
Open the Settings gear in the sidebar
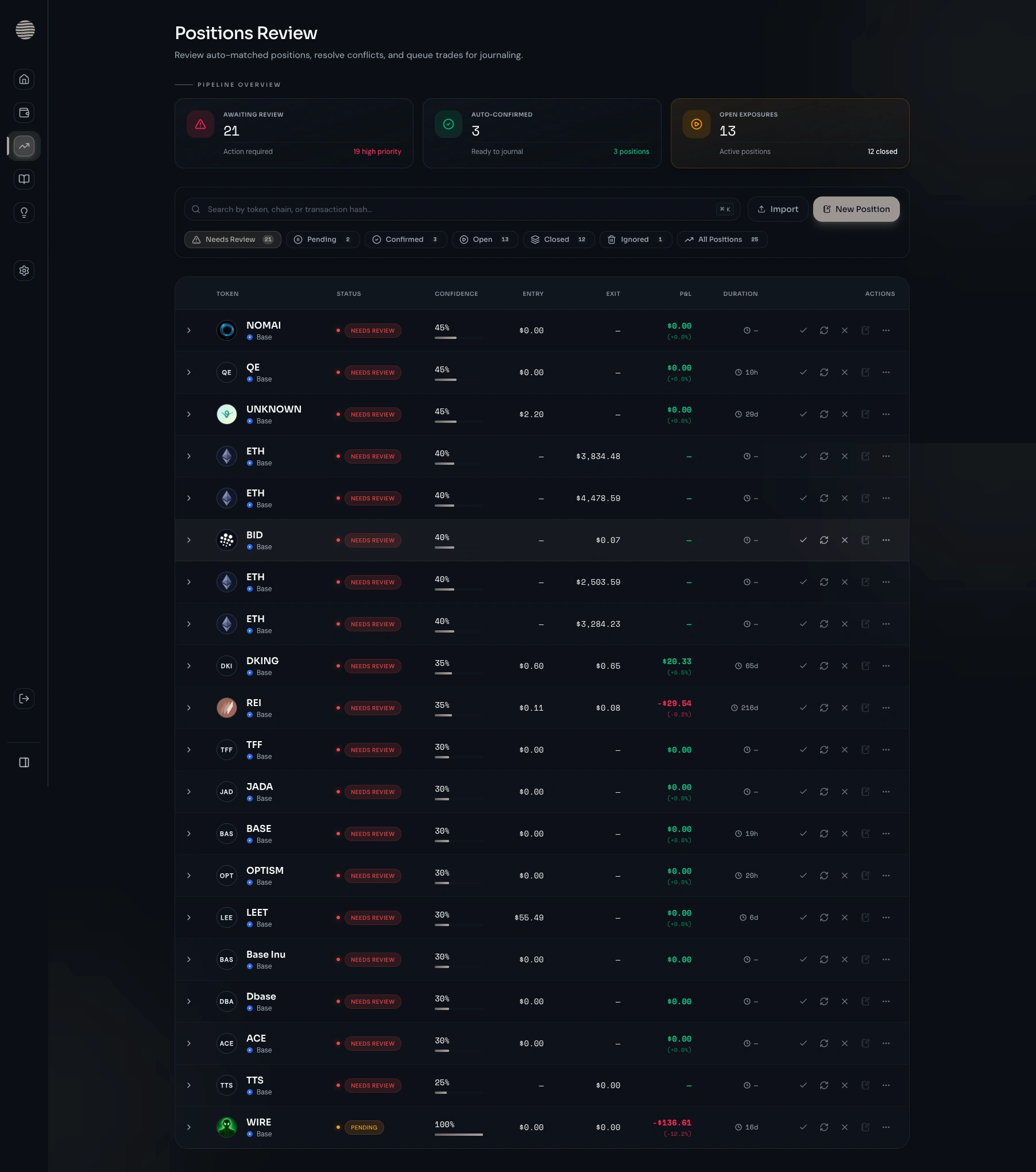[x=24, y=271]
